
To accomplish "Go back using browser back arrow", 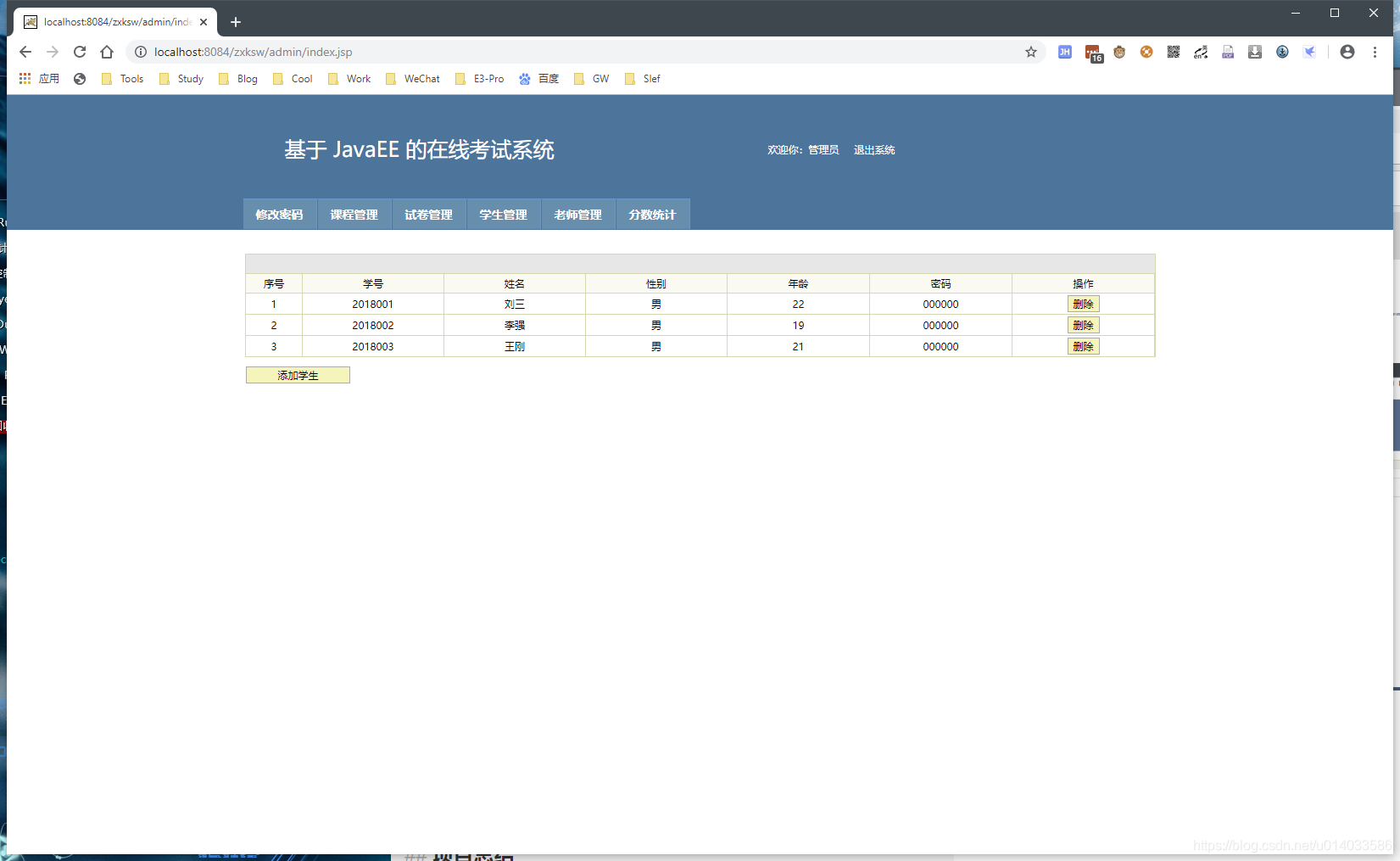I will 25,52.
